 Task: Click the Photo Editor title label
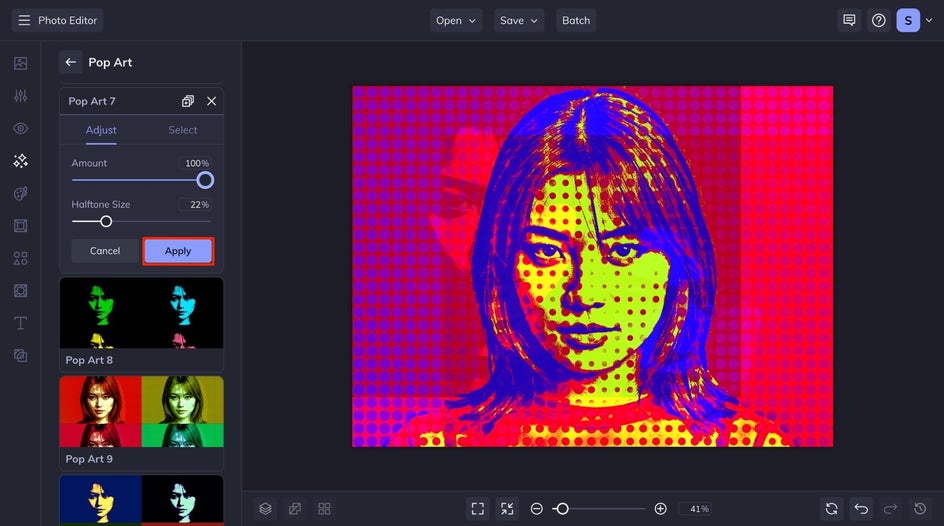click(67, 20)
